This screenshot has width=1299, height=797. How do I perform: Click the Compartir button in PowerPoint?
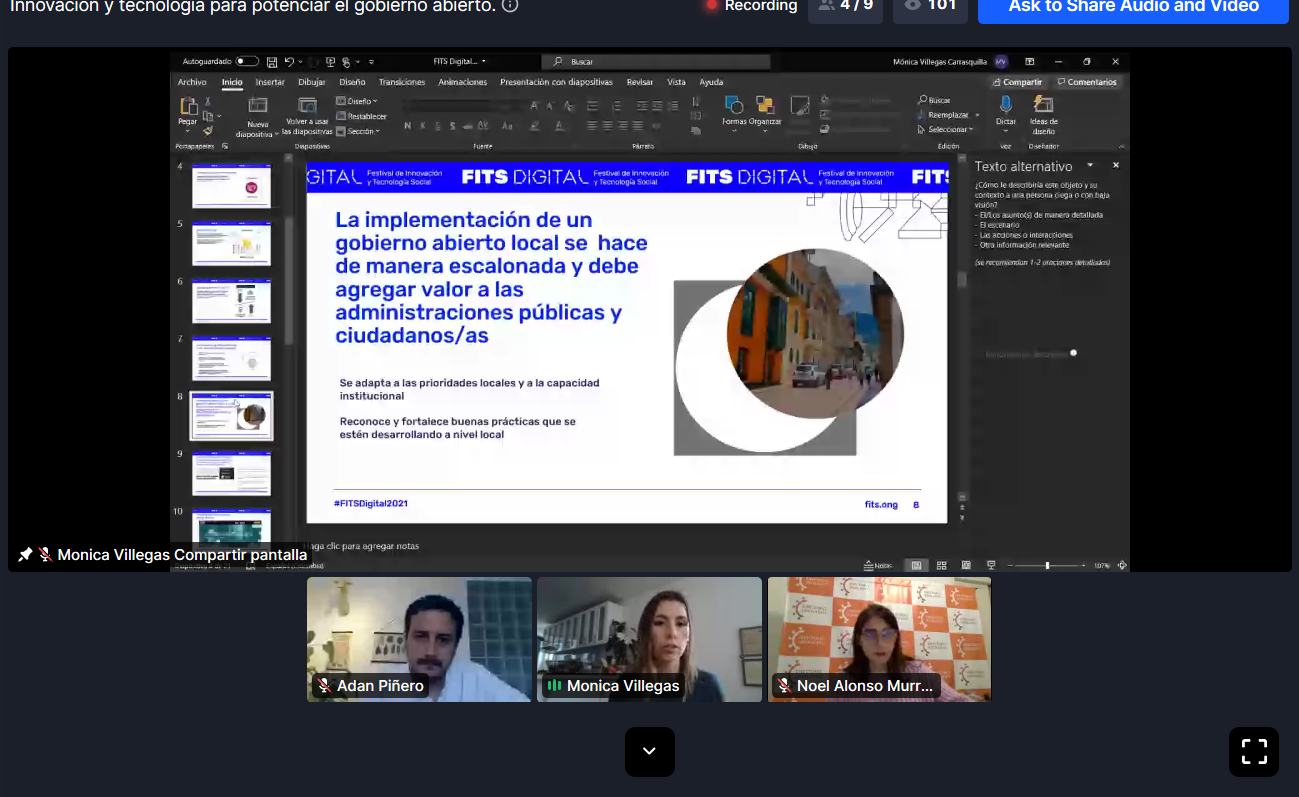click(1017, 82)
